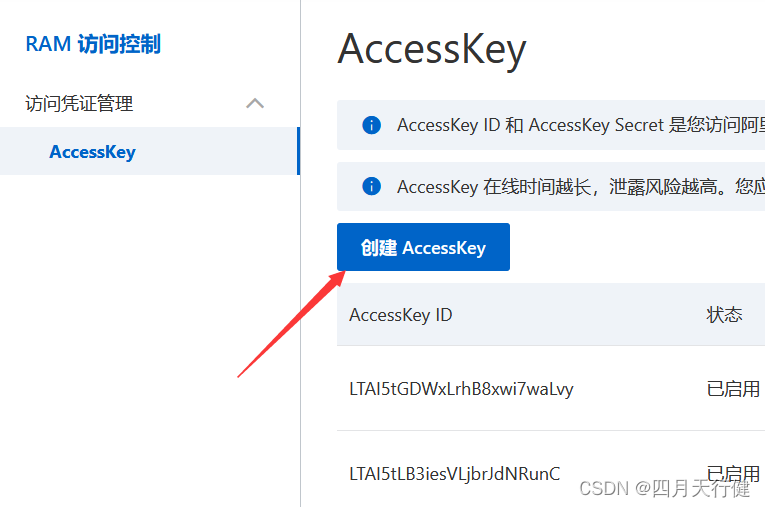This screenshot has height=507, width=765.
Task: Click the AccessKey page heading
Action: [431, 49]
